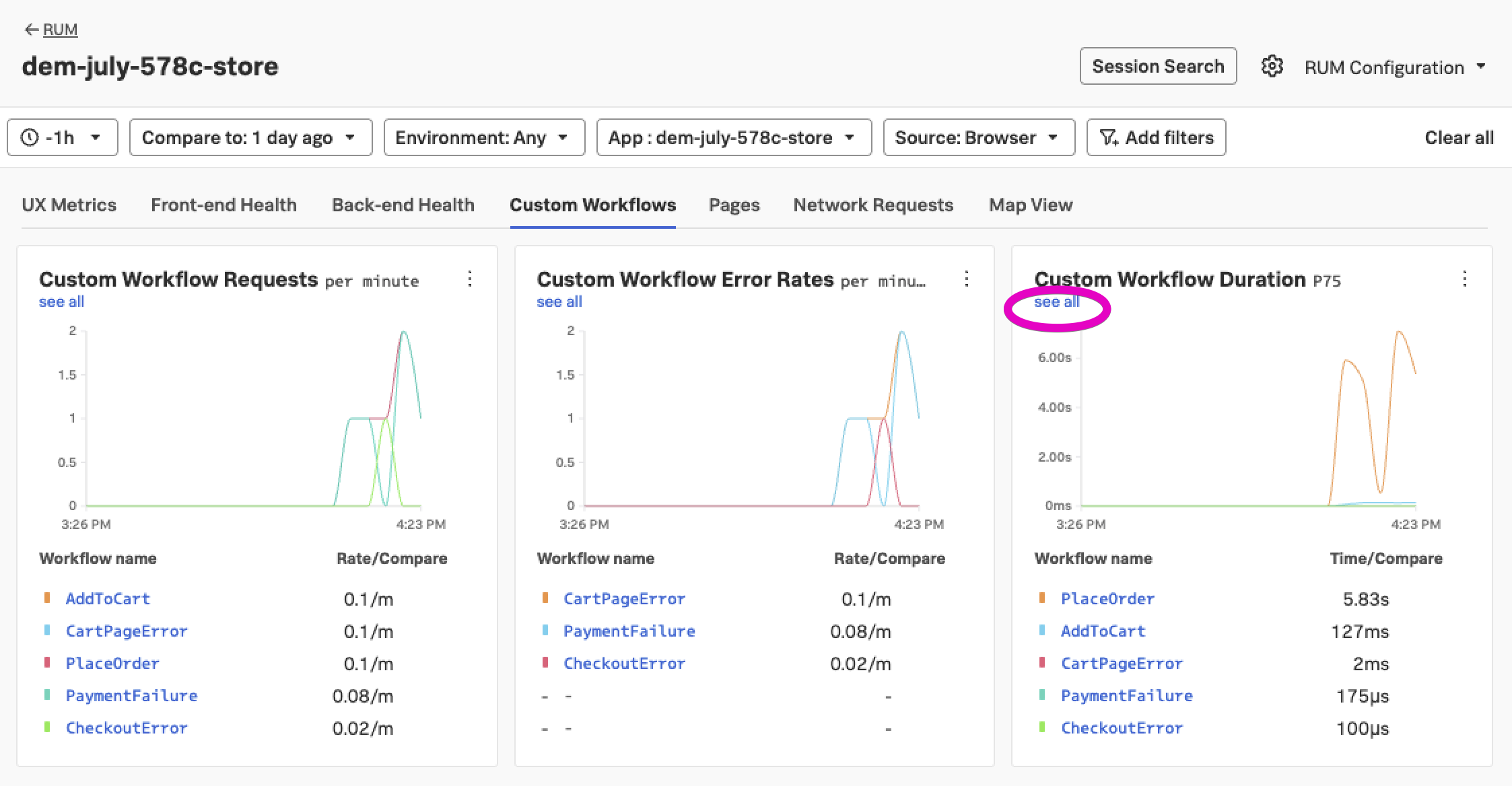Open the Source: Browser dropdown
Image resolution: width=1512 pixels, height=786 pixels.
[979, 137]
